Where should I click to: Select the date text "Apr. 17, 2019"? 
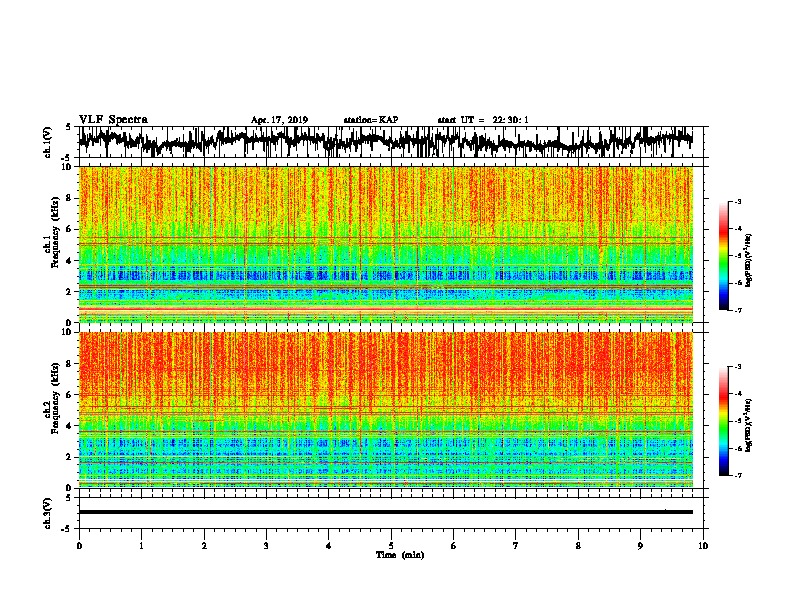coord(279,120)
